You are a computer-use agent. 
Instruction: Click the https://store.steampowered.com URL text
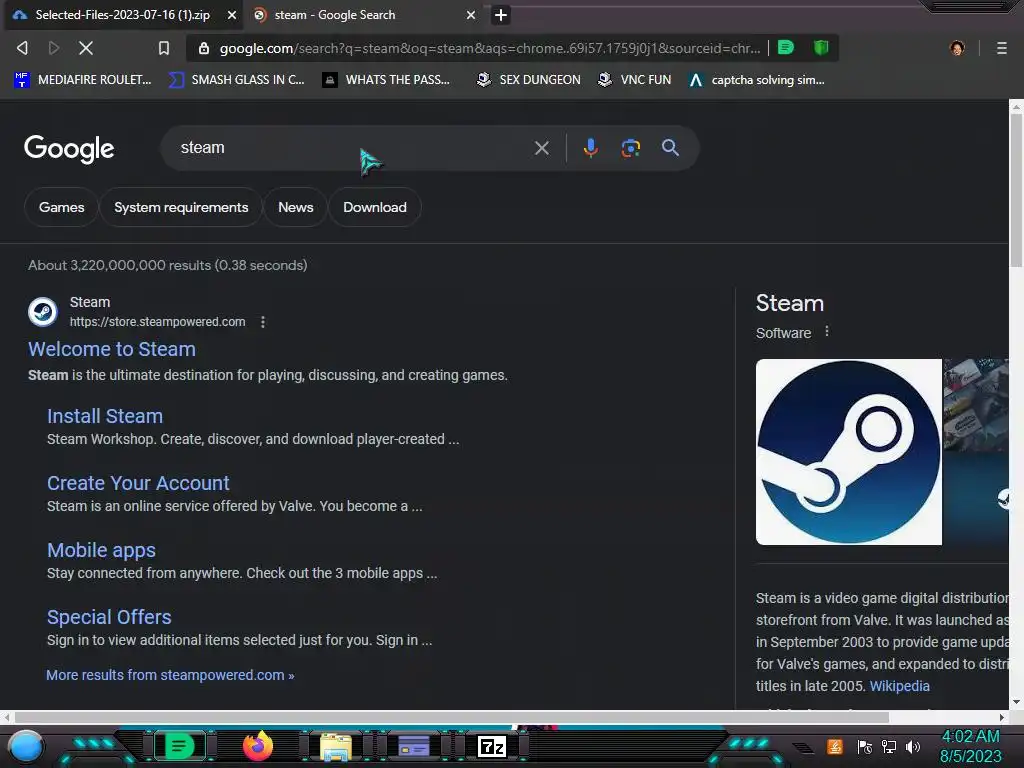click(157, 322)
